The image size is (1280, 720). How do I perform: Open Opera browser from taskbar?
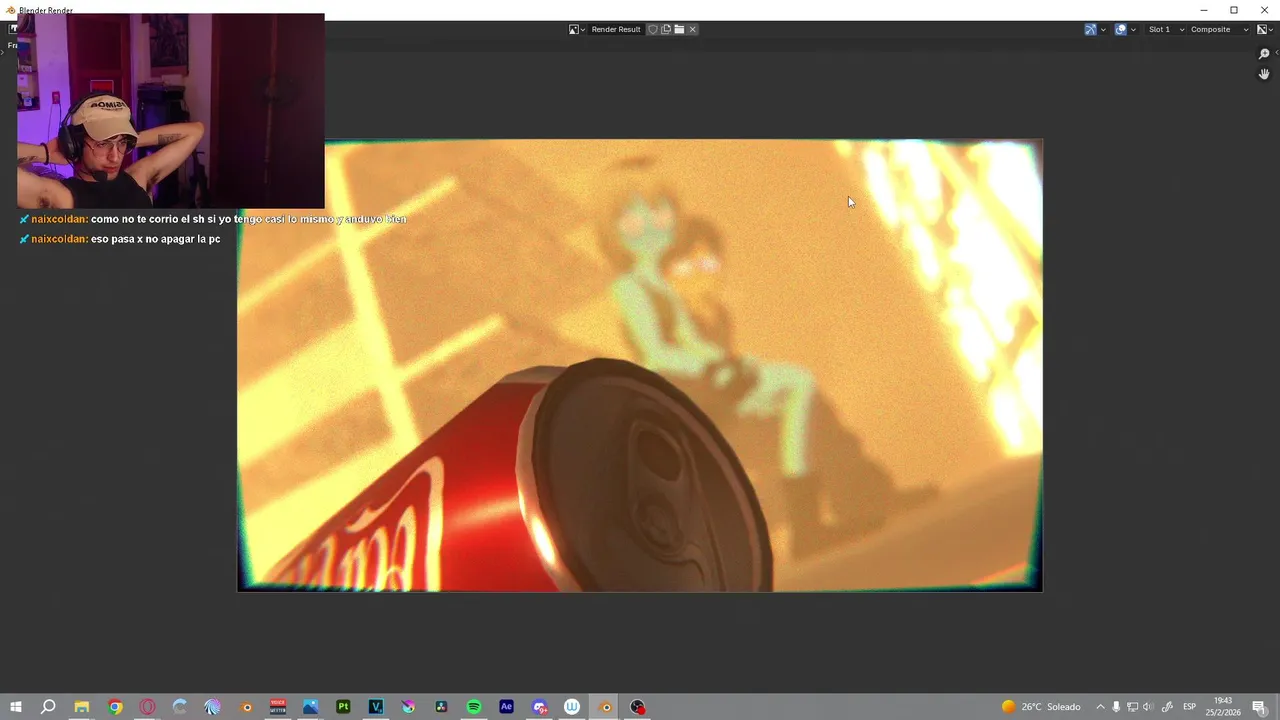click(x=148, y=707)
